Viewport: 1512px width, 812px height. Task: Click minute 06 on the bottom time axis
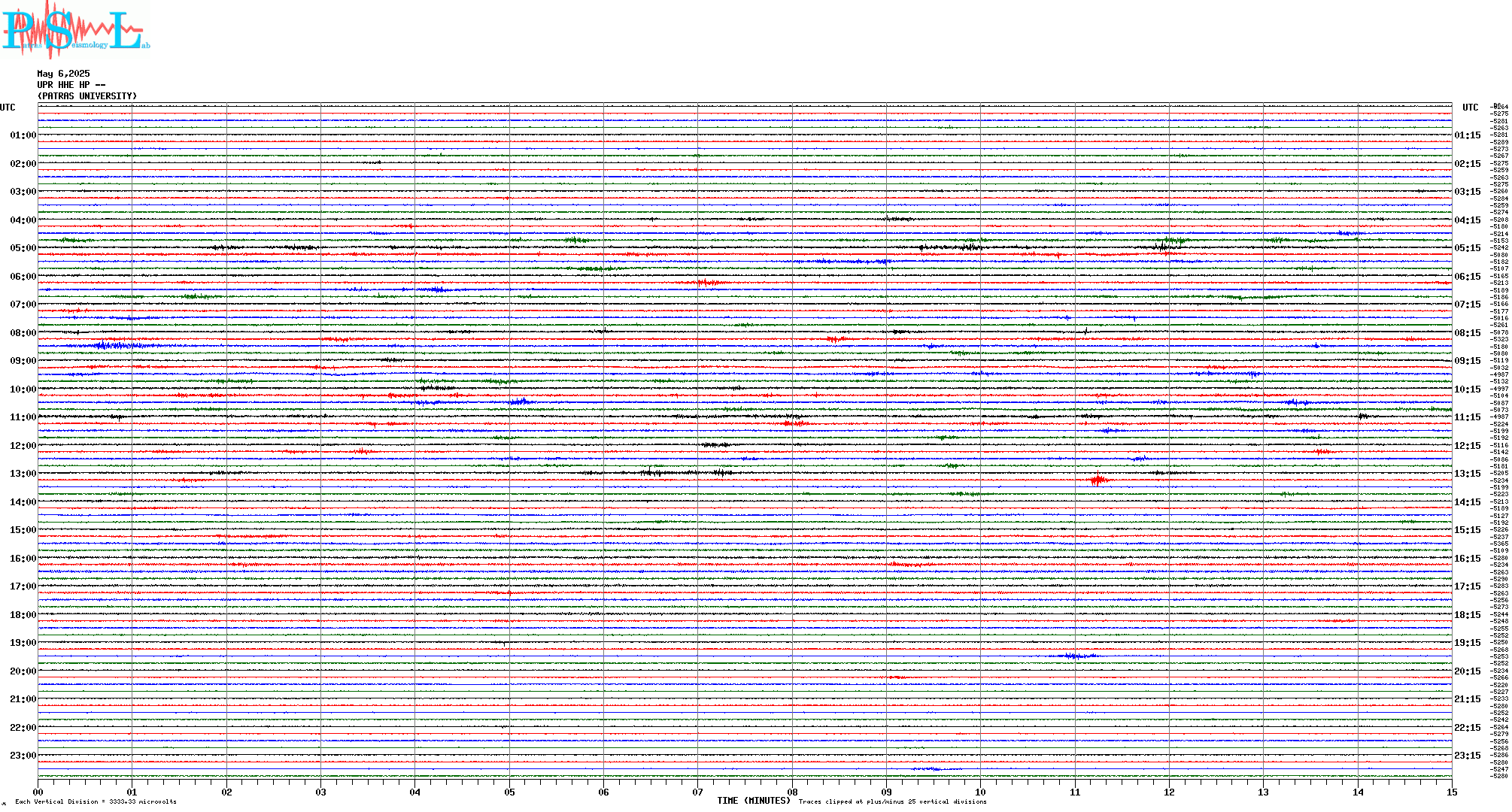coord(603,792)
